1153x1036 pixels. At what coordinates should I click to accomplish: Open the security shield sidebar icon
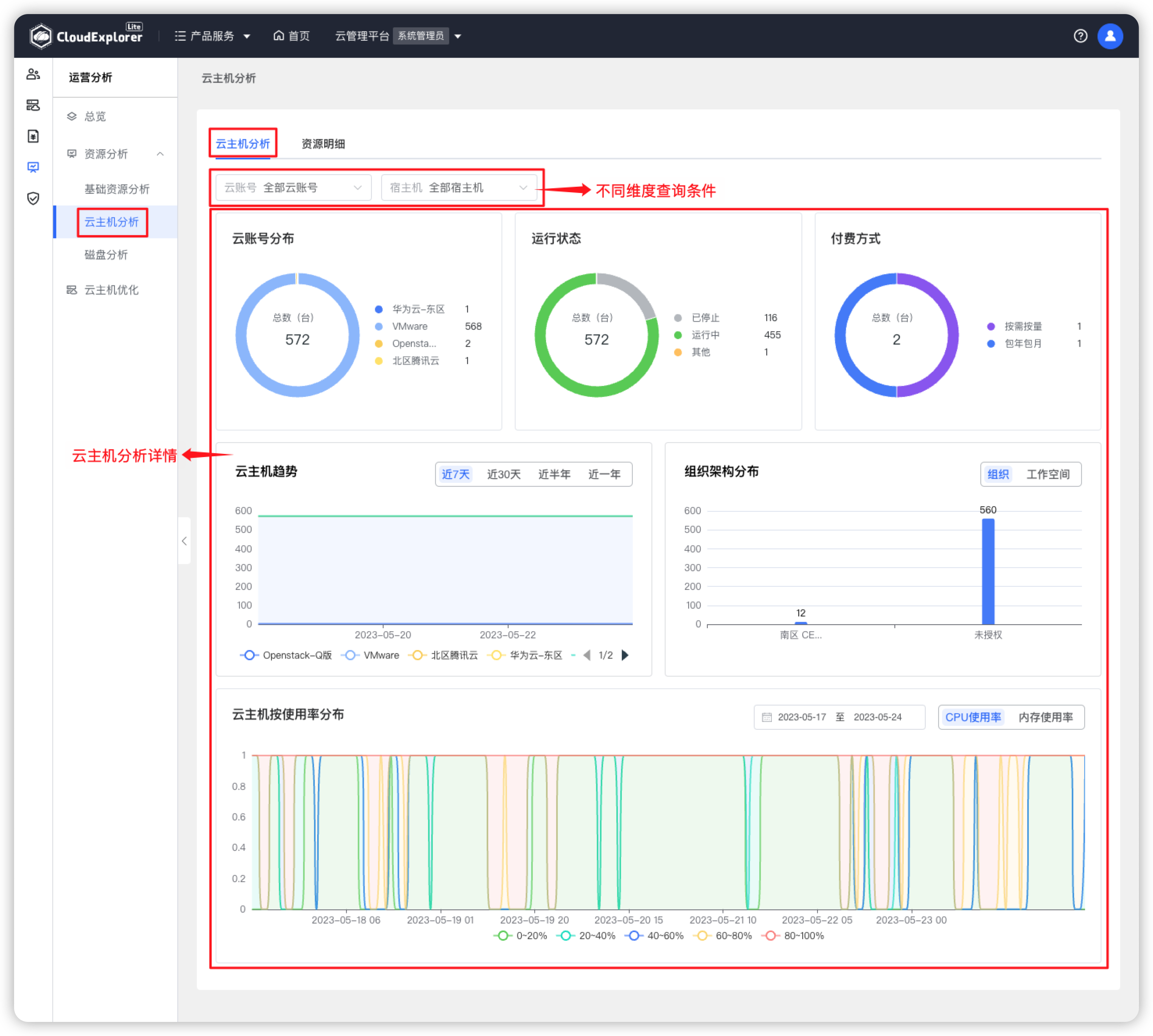point(33,198)
